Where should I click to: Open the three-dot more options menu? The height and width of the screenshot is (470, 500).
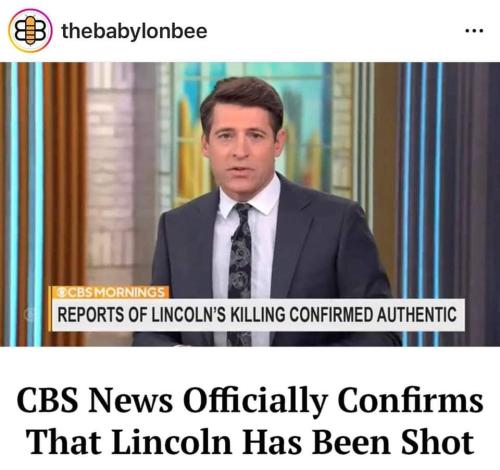click(475, 31)
